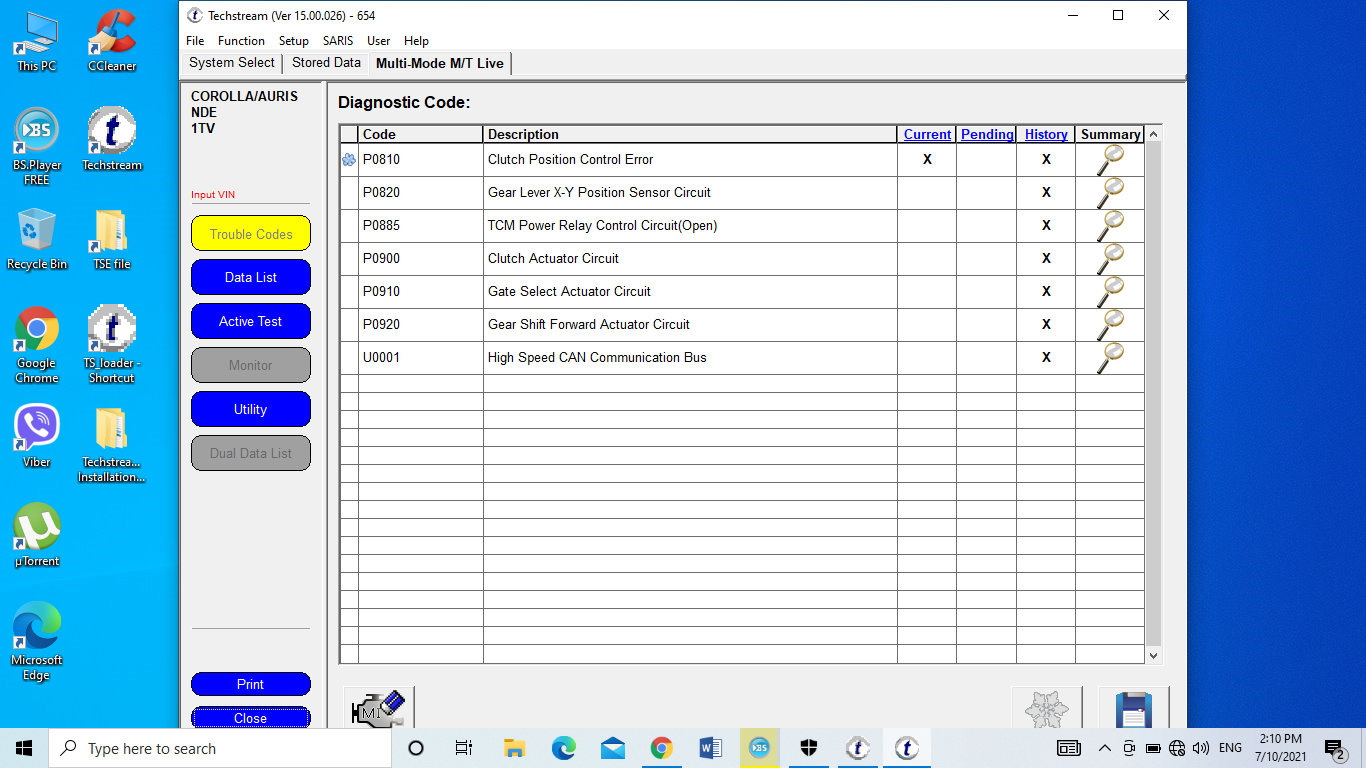This screenshot has width=1366, height=768.
Task: Open the Active Test panel
Action: click(x=250, y=321)
